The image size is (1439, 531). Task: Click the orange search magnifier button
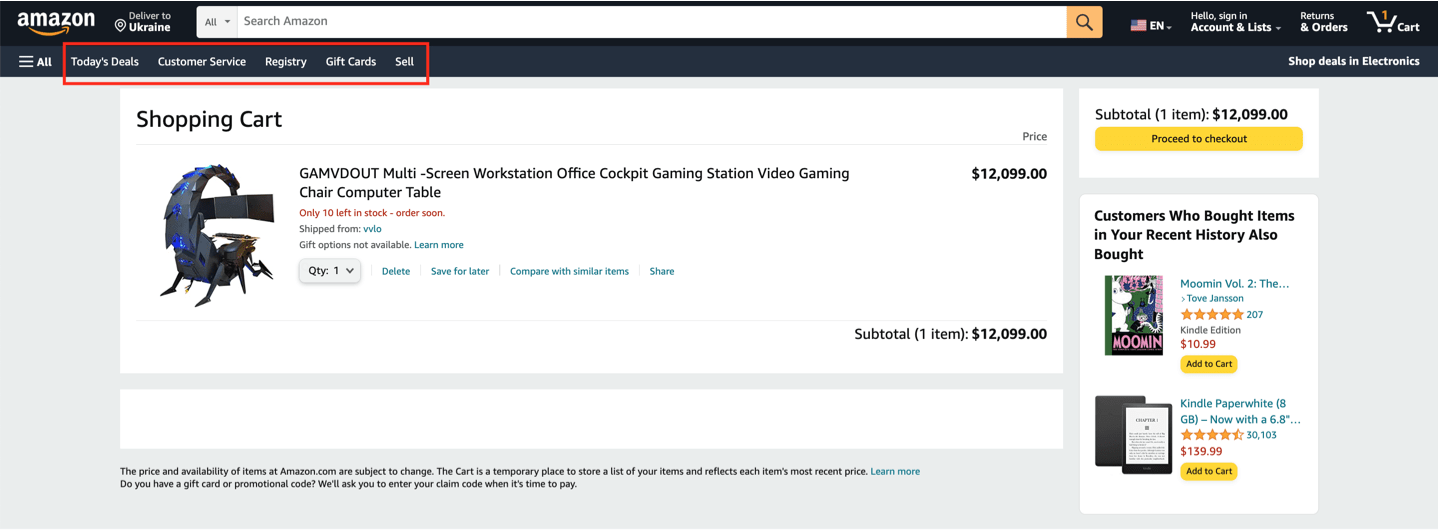click(1084, 22)
